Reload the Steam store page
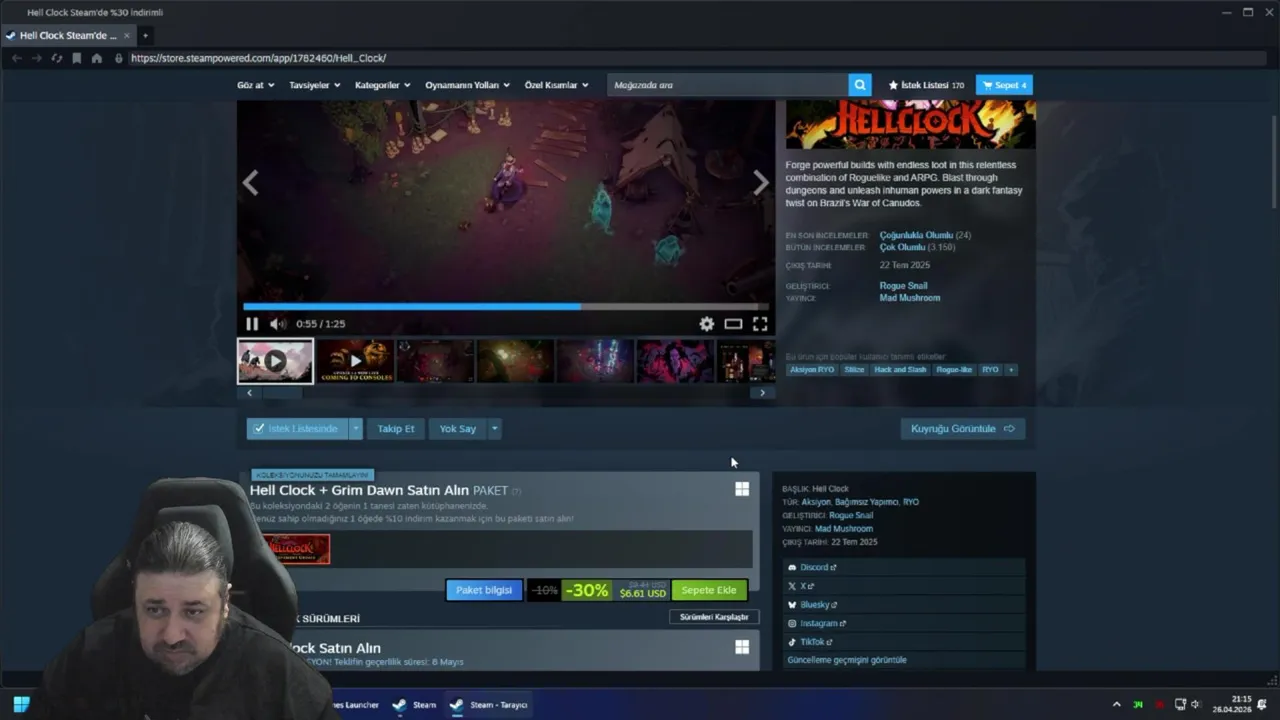 [56, 58]
